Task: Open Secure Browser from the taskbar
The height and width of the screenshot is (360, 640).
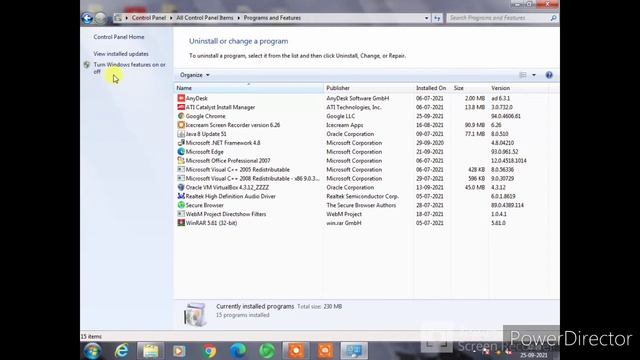Action: tap(267, 351)
